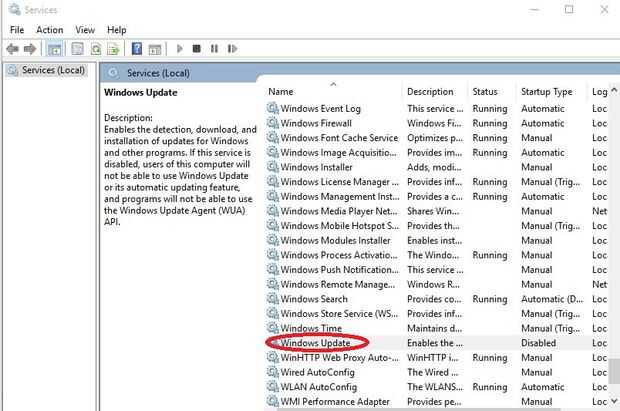Click the scroll up arrow of the services list
This screenshot has height=411, width=620.
614,90
